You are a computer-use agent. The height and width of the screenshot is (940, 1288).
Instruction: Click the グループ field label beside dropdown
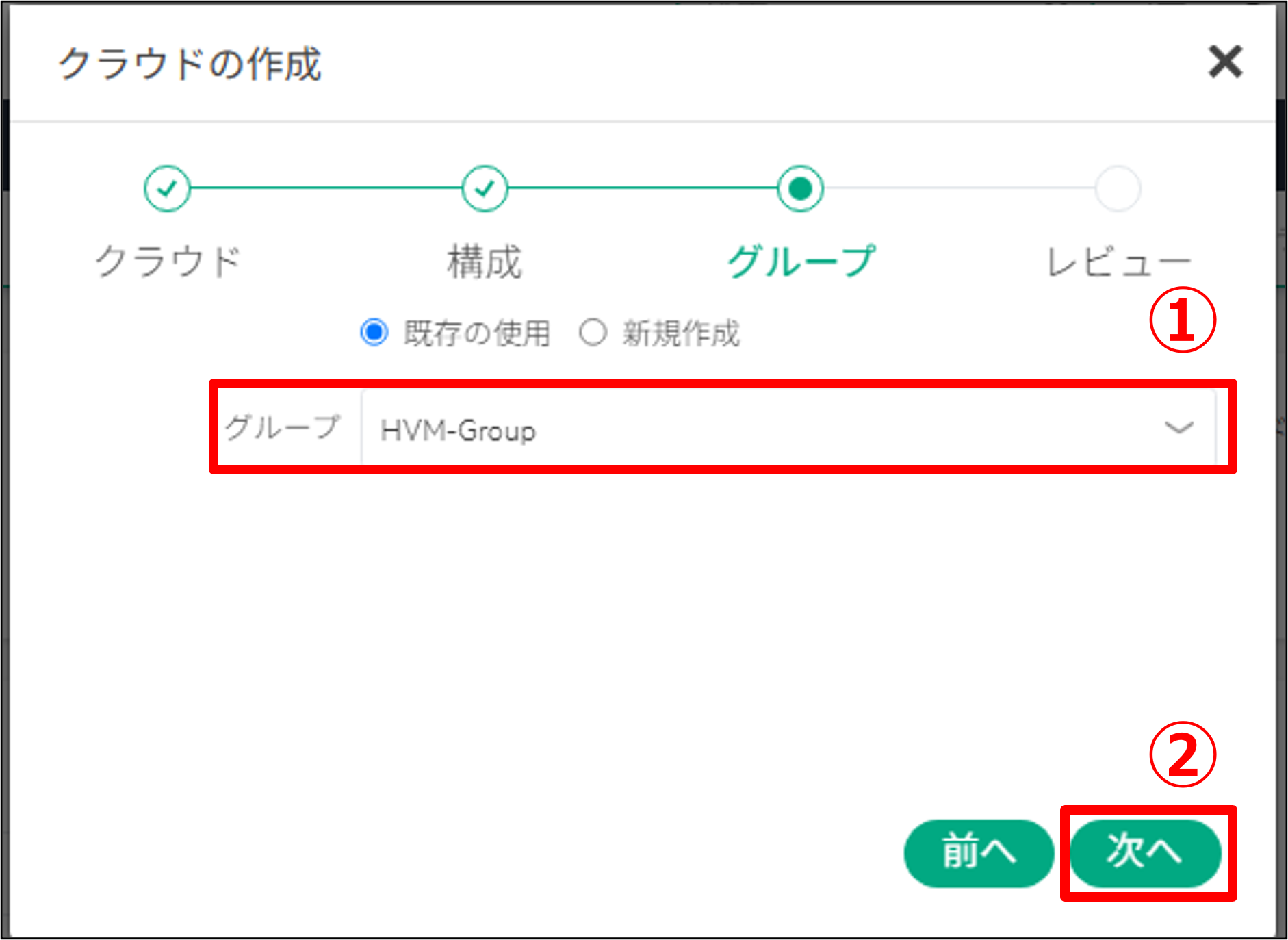click(283, 427)
